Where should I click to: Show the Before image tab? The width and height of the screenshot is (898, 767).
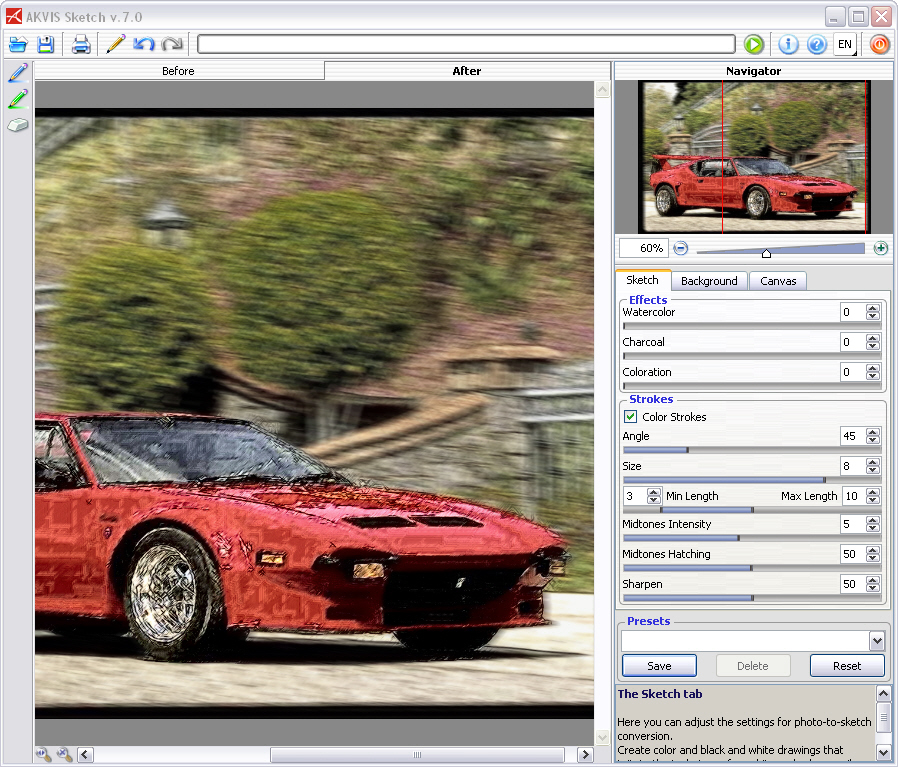click(178, 71)
